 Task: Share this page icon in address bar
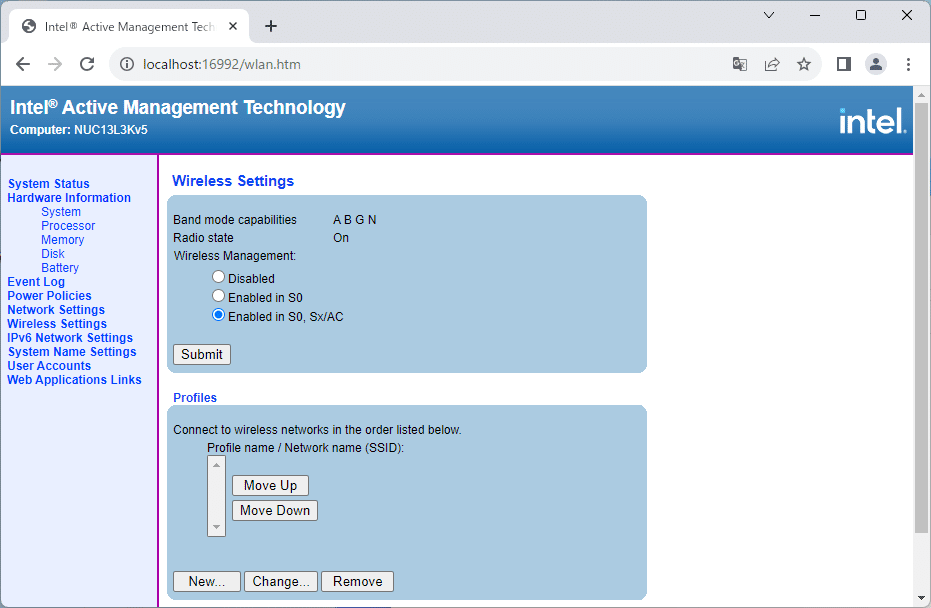(x=772, y=64)
